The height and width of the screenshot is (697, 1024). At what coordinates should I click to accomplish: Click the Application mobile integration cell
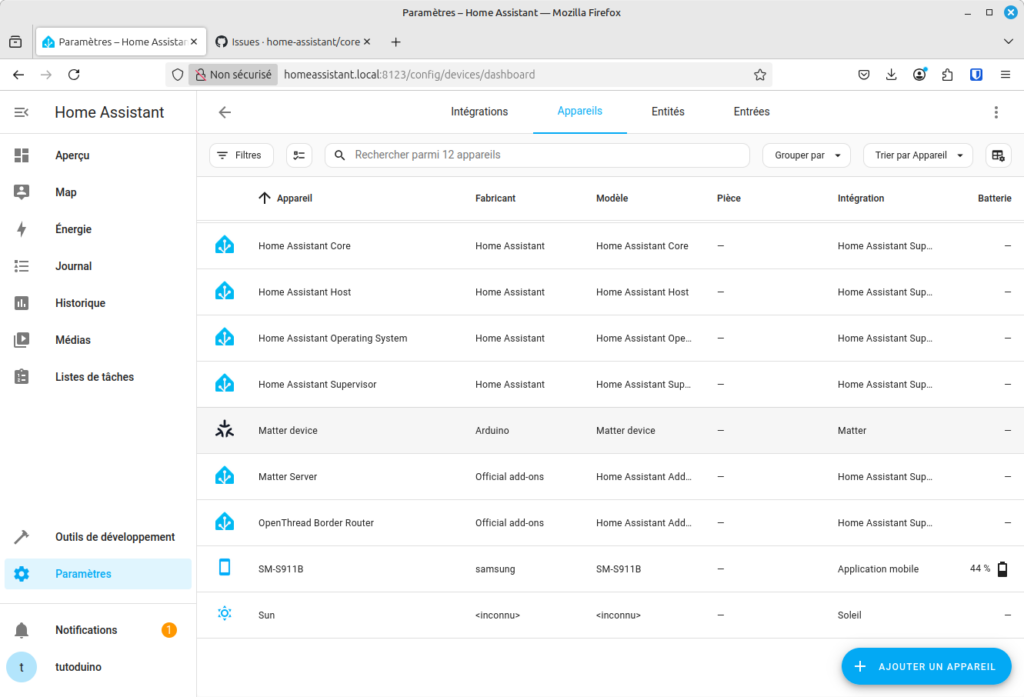click(878, 569)
